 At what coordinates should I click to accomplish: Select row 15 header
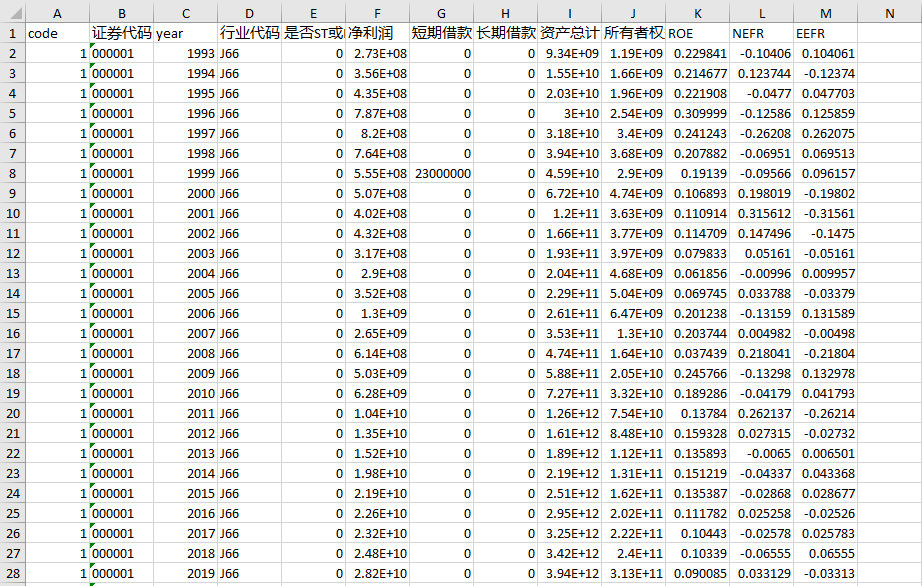[13, 313]
